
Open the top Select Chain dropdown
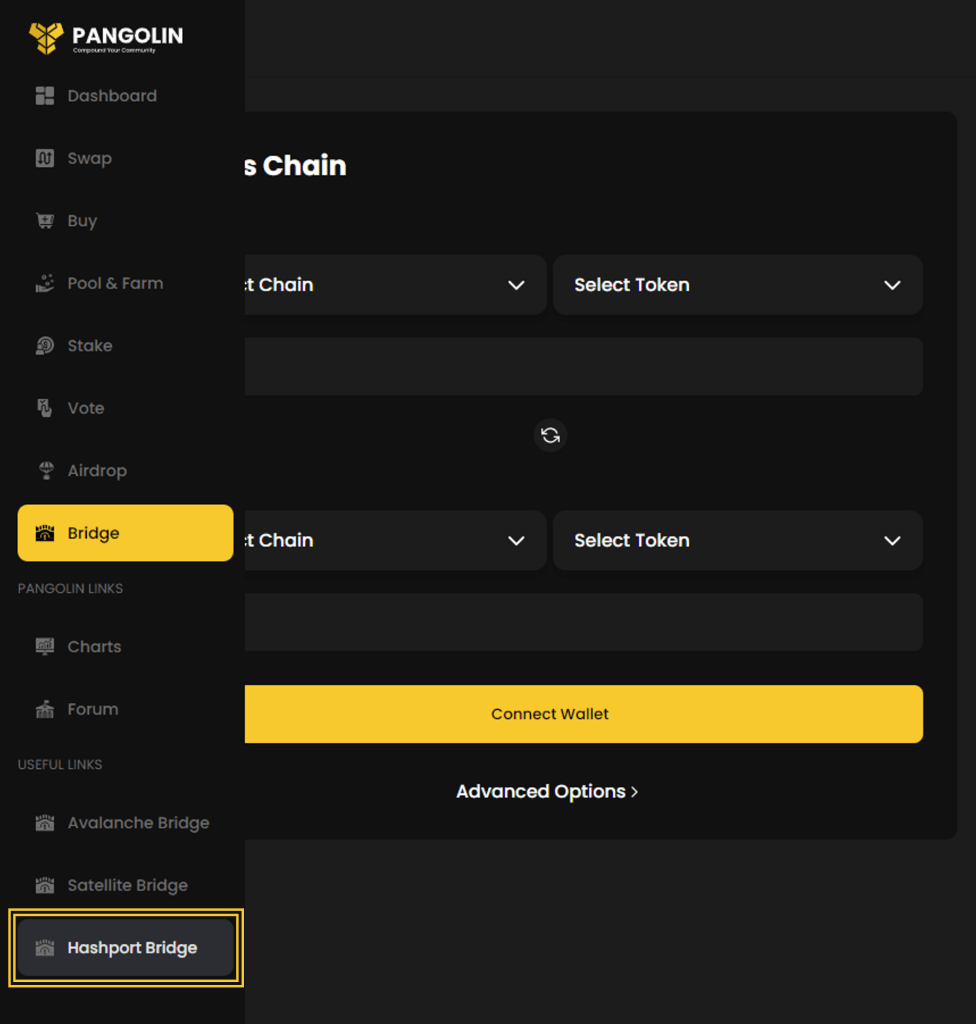[x=395, y=285]
